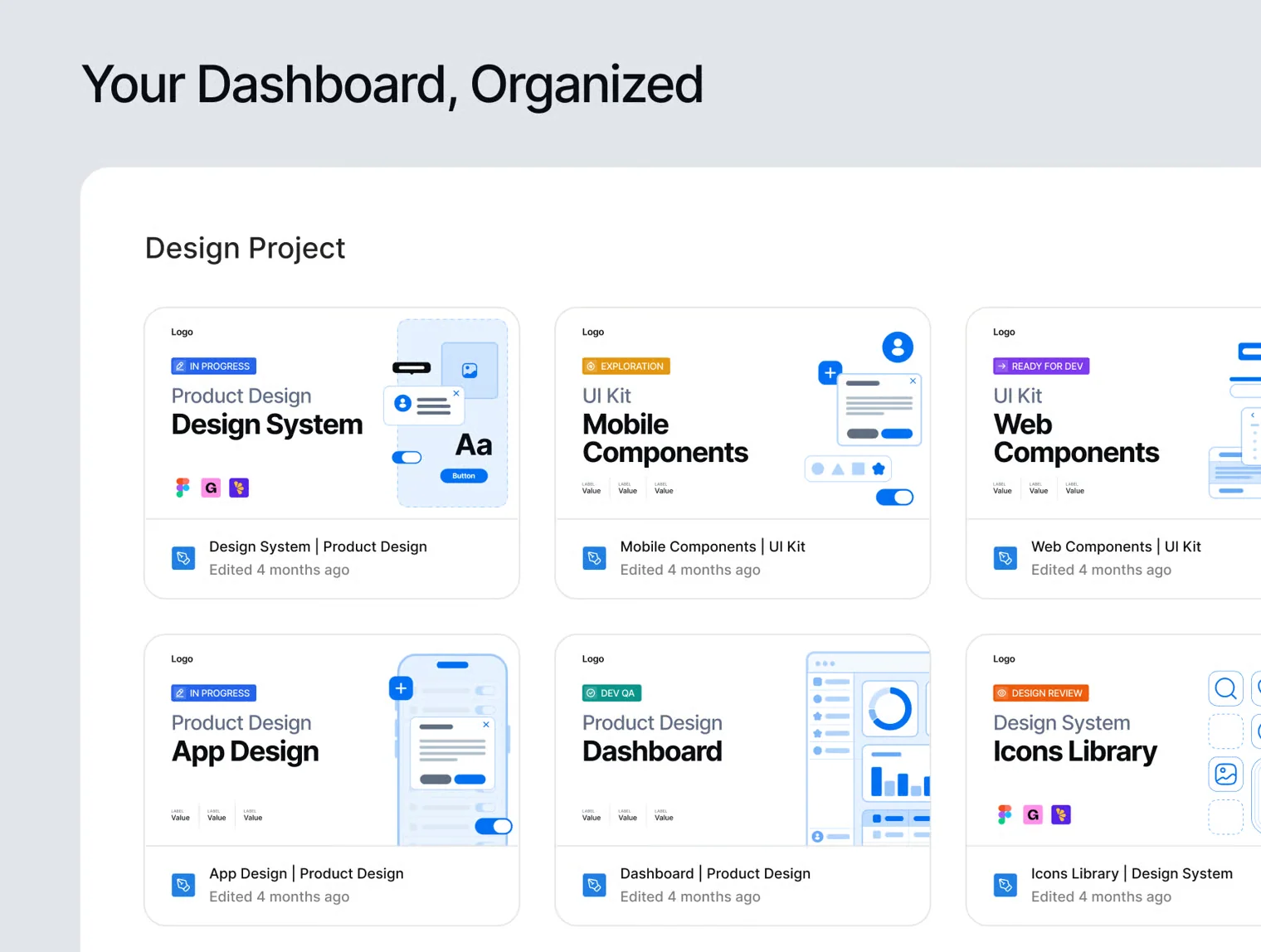
Task: Click the Figma icon on the Design System card
Action: [183, 488]
